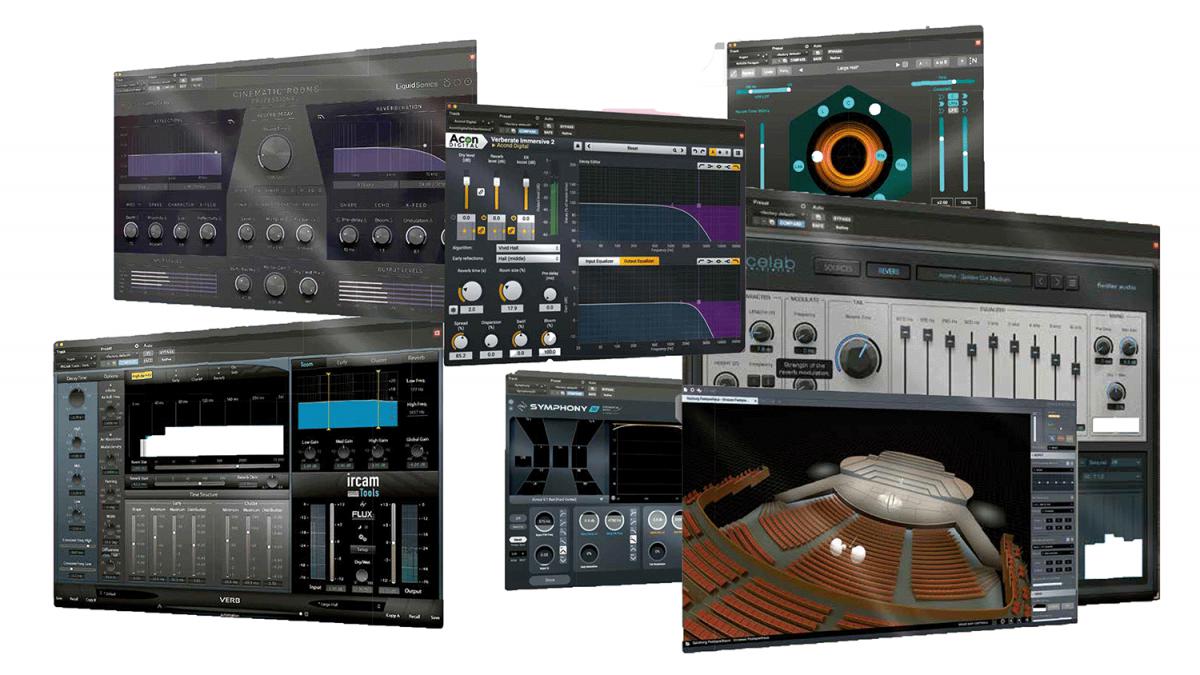This screenshot has width=1200, height=675.
Task: Open Spacelab preset name display dropdown
Action: click(x=974, y=277)
